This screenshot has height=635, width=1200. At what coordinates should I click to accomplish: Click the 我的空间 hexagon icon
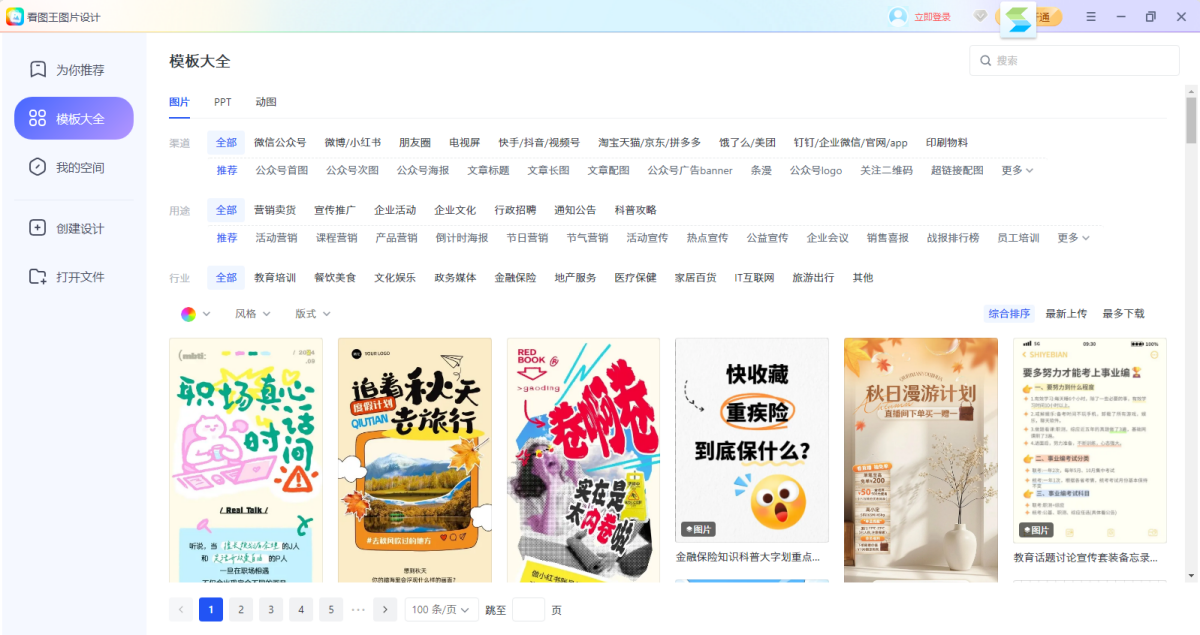click(38, 167)
